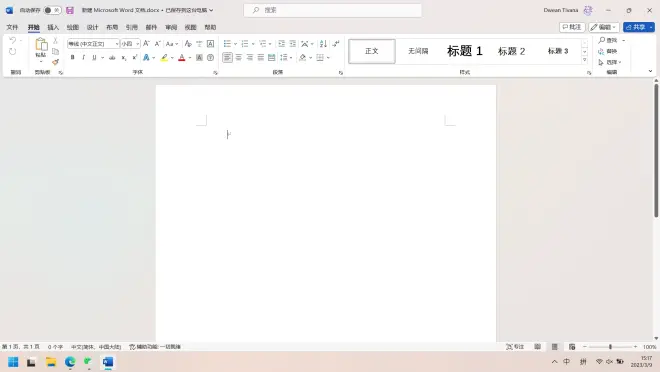This screenshot has width=660, height=372.
Task: Adjust the zoom slider in status bar
Action: tap(610, 347)
